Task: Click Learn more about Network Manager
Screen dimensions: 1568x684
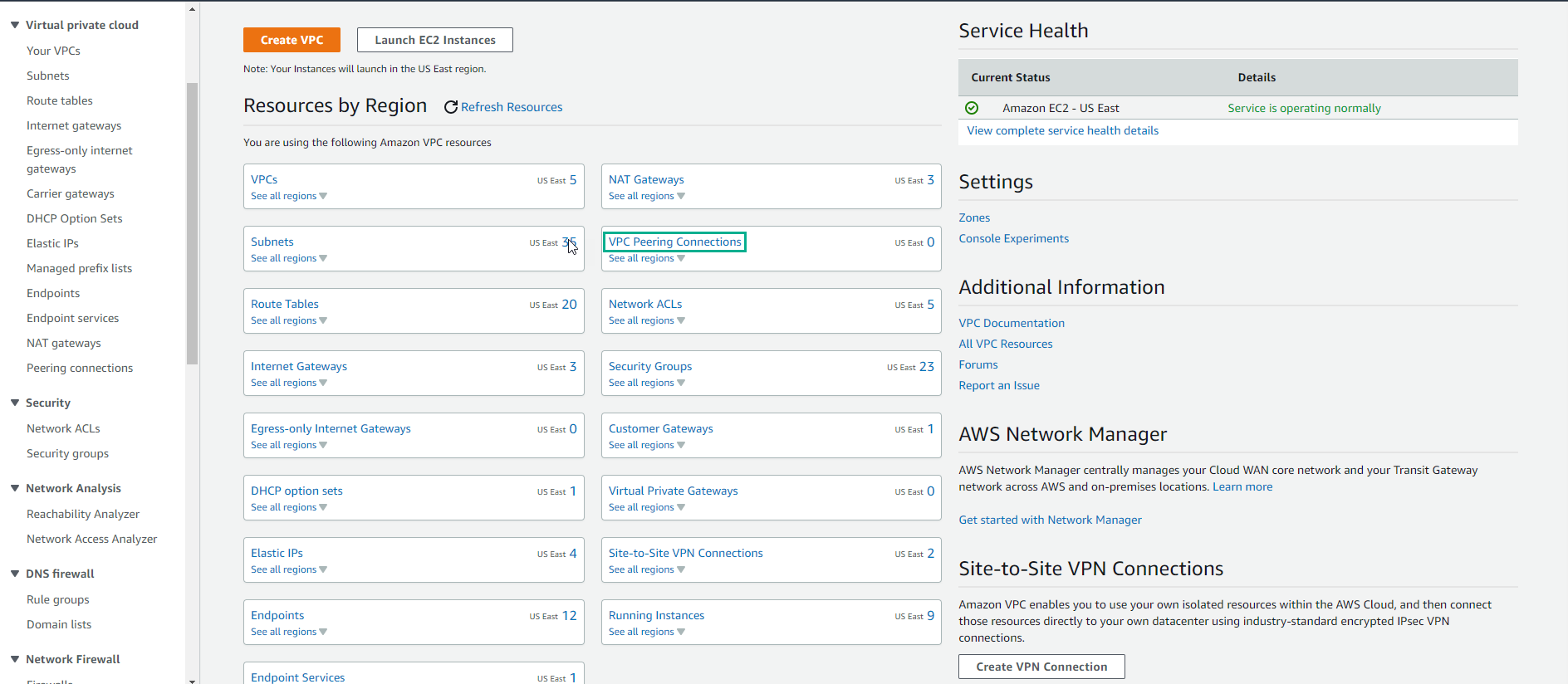Action: coord(1242,486)
